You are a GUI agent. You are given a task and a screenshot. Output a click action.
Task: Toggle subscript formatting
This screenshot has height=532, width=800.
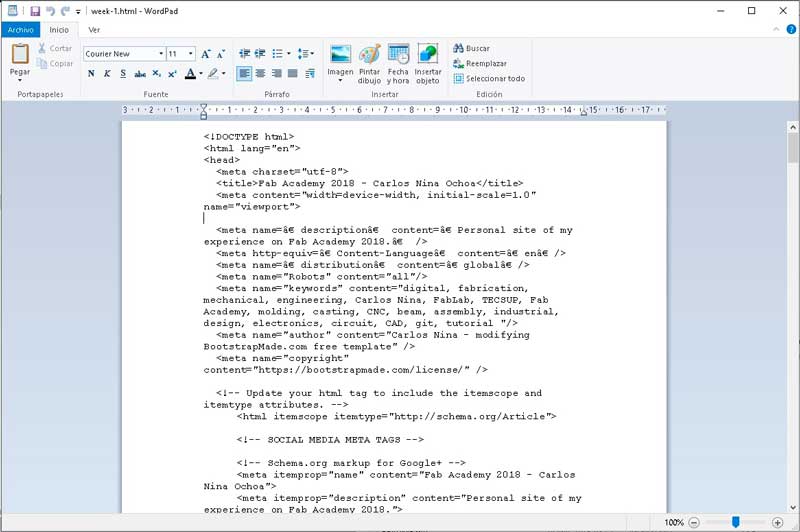(x=157, y=73)
